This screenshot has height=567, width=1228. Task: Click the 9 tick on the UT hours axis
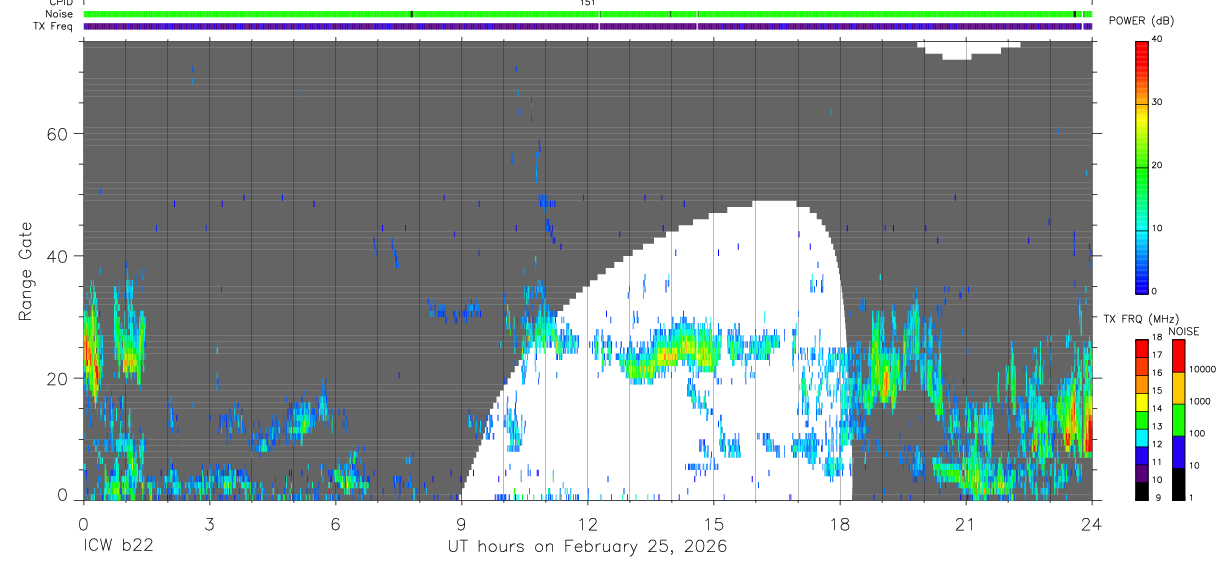point(461,522)
